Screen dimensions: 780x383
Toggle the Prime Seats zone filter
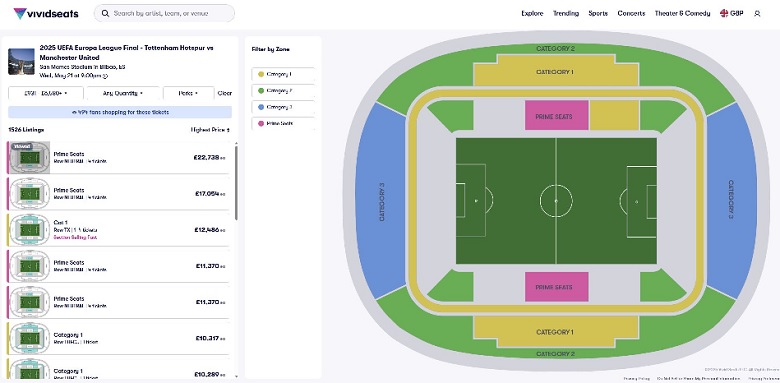tap(283, 123)
